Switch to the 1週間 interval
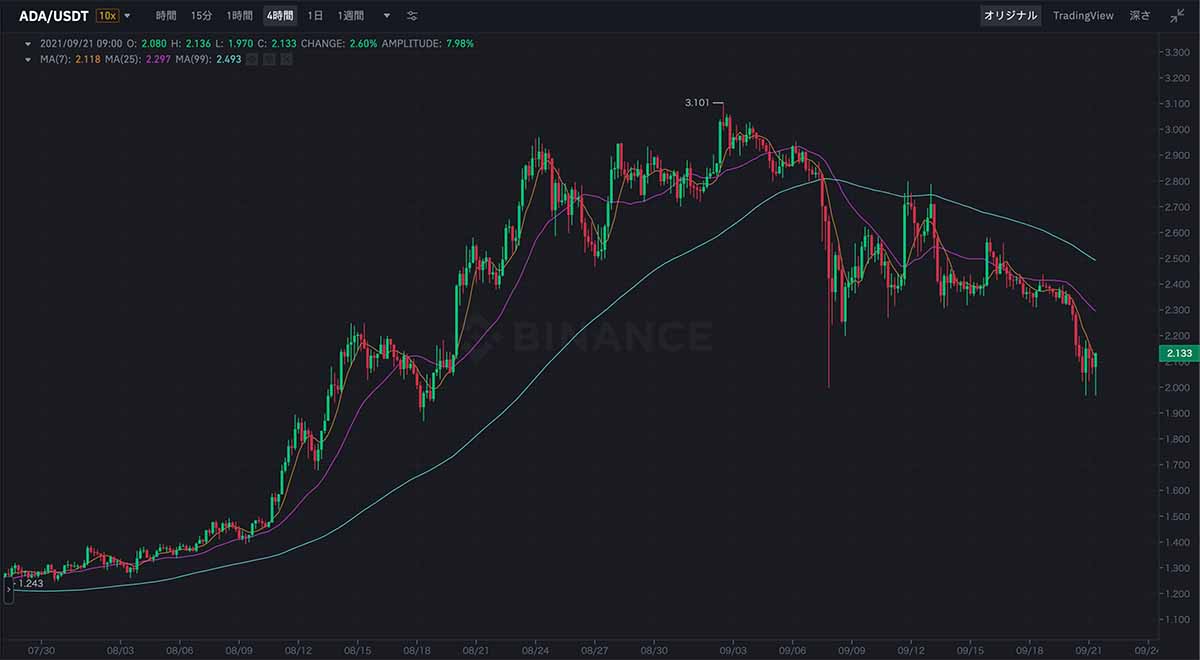 point(350,16)
